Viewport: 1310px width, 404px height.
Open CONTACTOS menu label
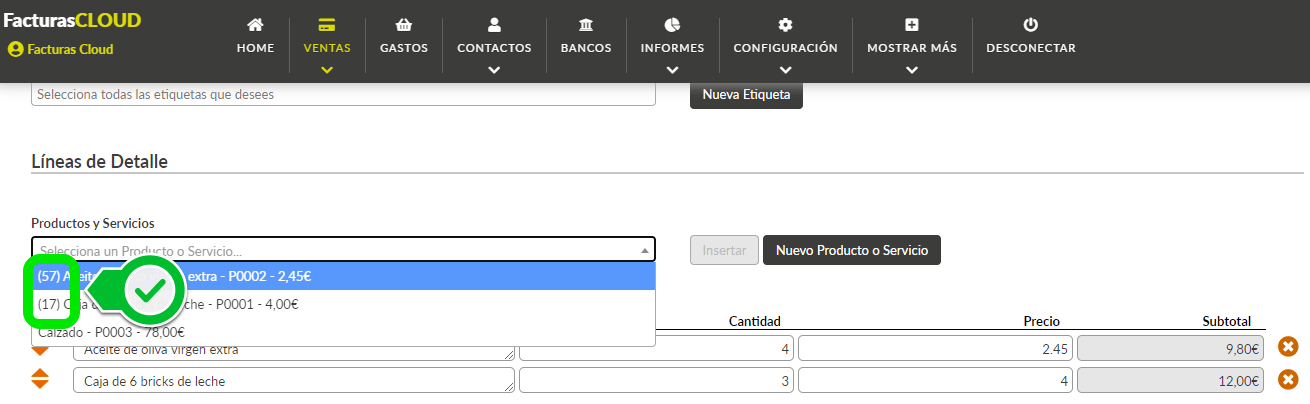[494, 48]
